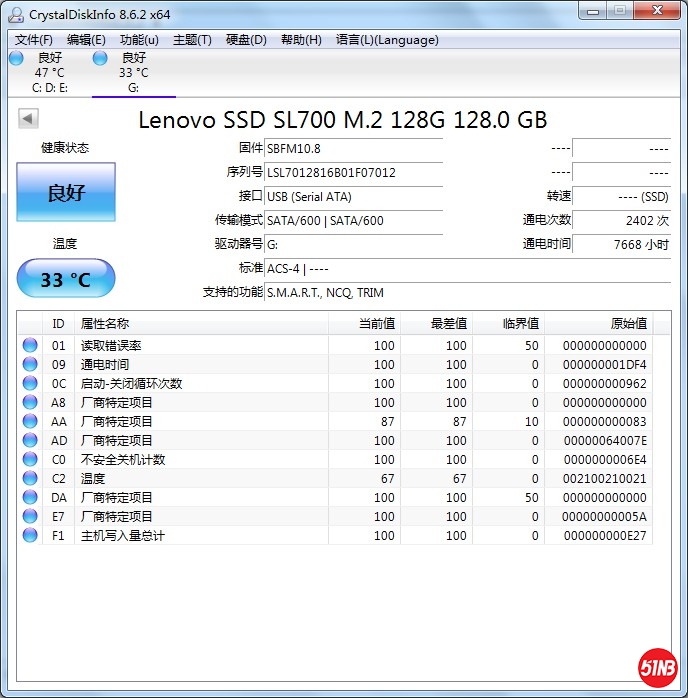
Task: Click the previous disk arrow button
Action: (x=28, y=119)
